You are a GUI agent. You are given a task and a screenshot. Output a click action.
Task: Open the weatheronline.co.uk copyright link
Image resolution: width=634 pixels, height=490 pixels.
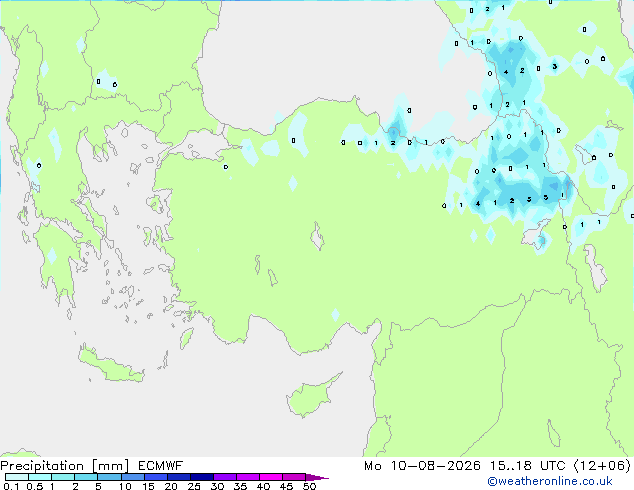(x=550, y=481)
